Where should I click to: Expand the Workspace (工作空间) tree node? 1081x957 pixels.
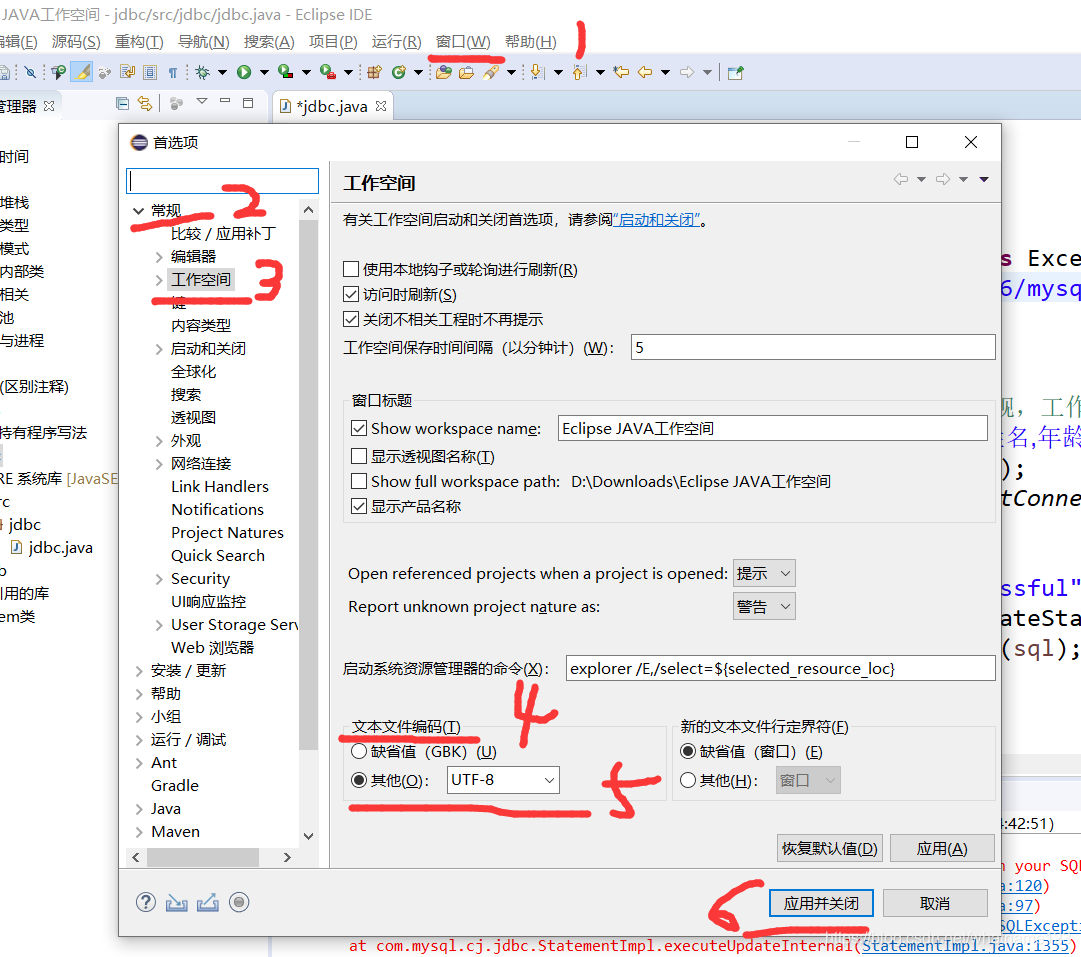click(159, 279)
